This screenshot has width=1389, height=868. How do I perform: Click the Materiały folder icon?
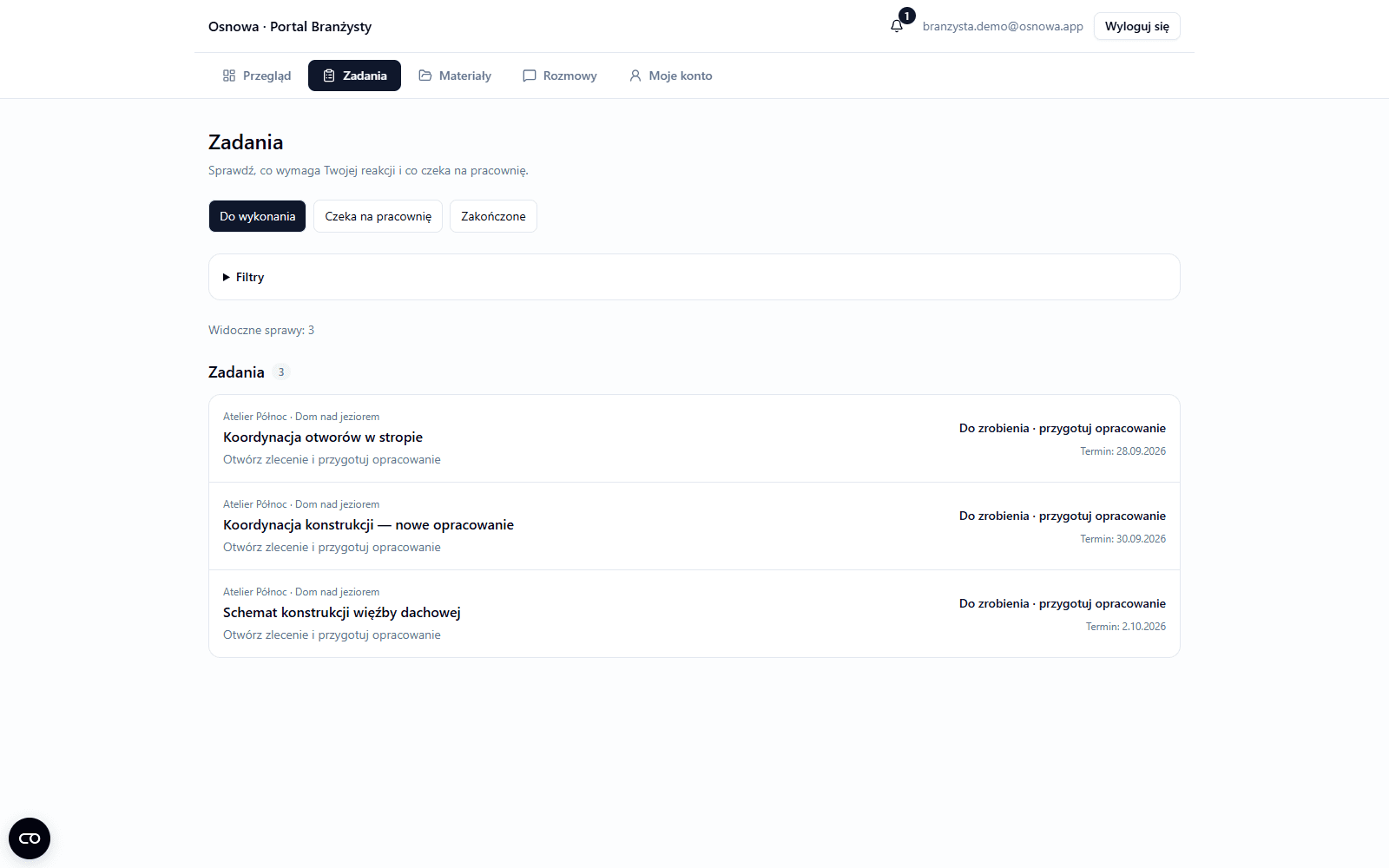pos(425,76)
